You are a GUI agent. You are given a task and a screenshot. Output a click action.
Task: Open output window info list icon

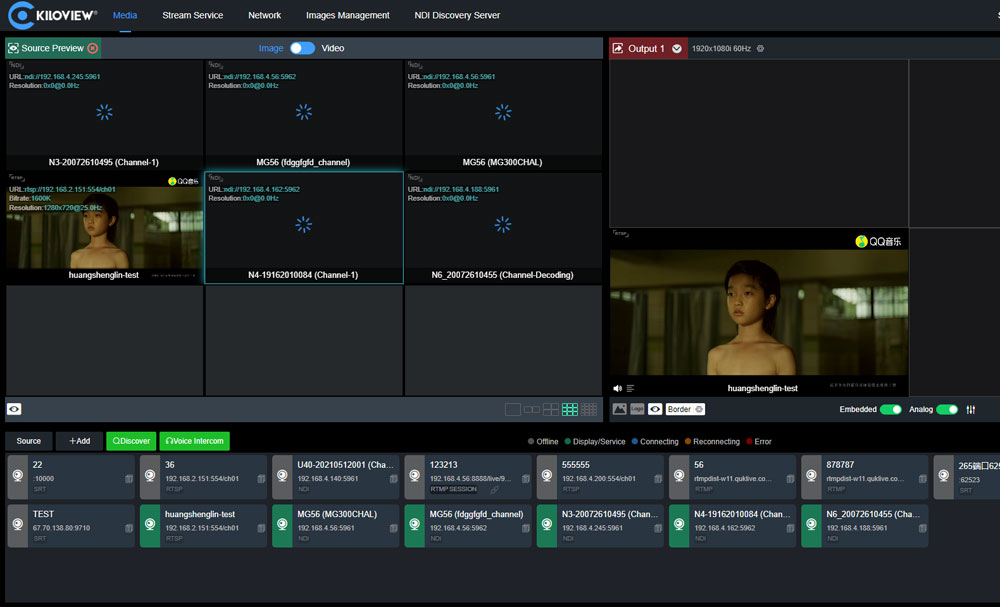tap(630, 388)
